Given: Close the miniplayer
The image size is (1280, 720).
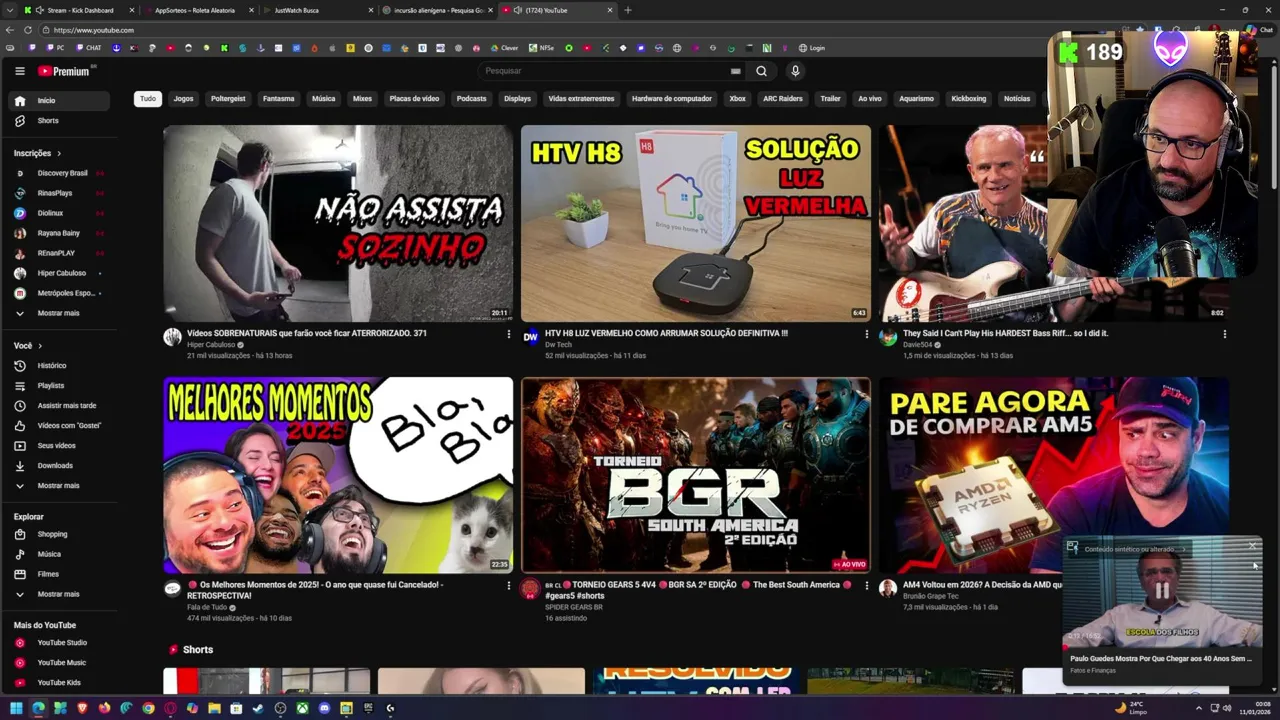Looking at the screenshot, I should 1252,546.
